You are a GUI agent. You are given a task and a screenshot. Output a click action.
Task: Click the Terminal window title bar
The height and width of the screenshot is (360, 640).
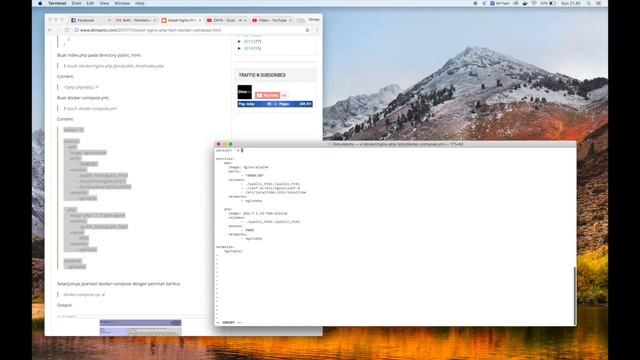(x=395, y=144)
